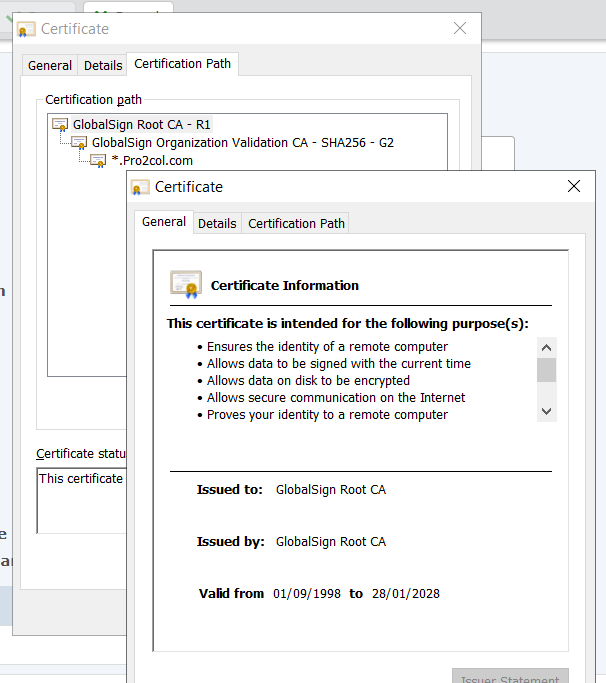Image resolution: width=606 pixels, height=683 pixels.
Task: Click the Certificate Information heading
Action: pyautogui.click(x=285, y=285)
